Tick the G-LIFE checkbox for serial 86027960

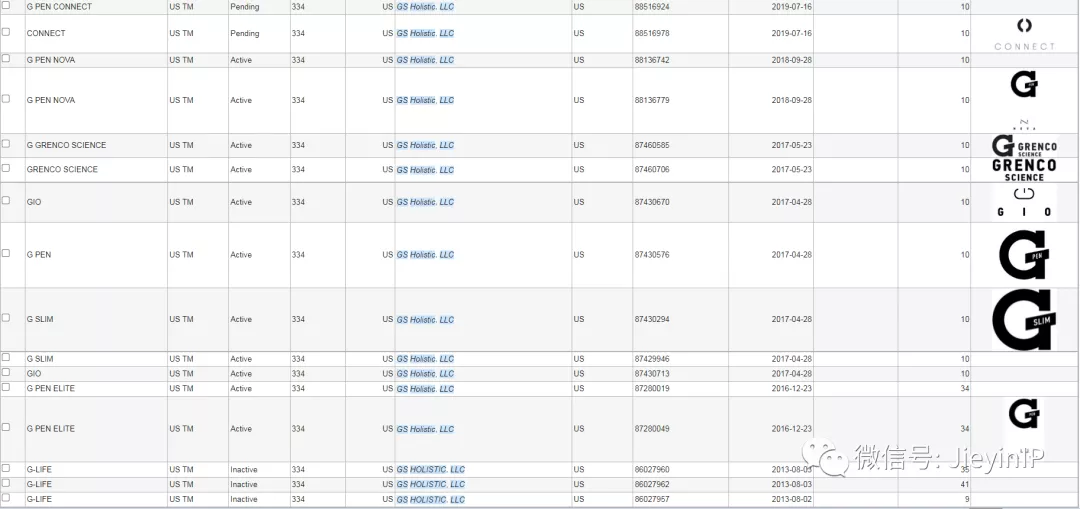pyautogui.click(x=6, y=468)
